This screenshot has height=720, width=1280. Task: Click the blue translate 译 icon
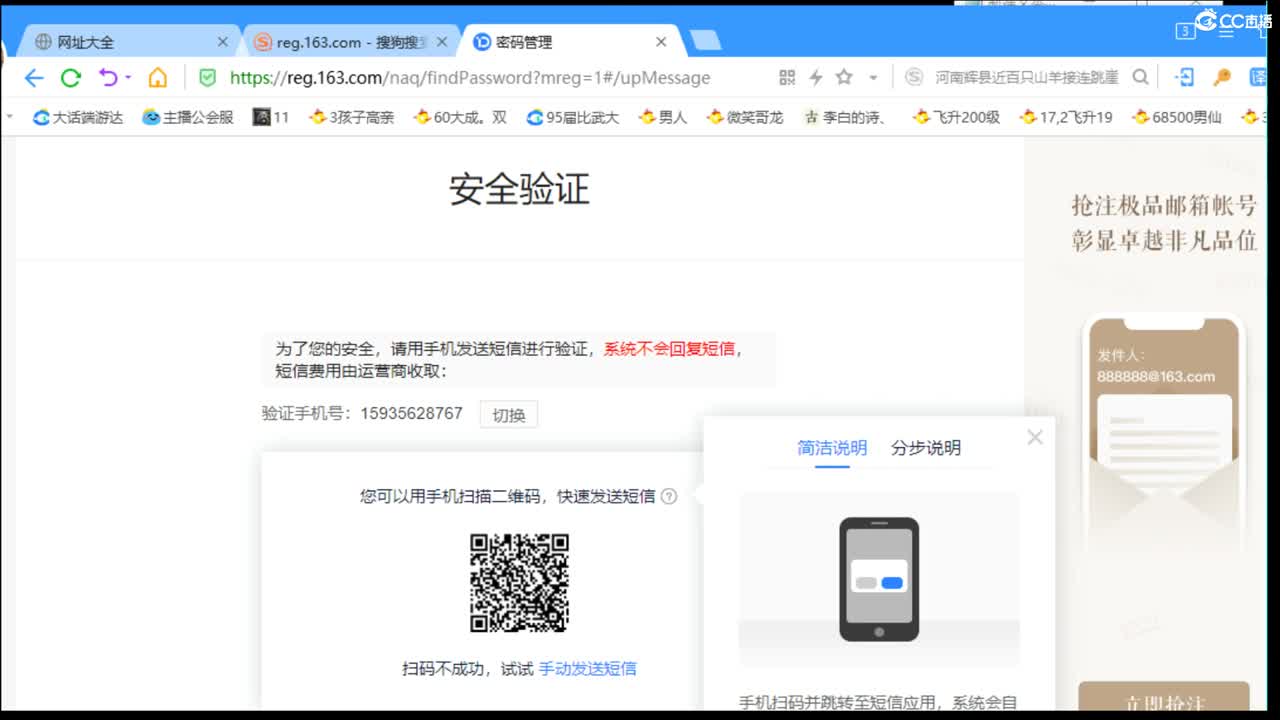point(1257,77)
